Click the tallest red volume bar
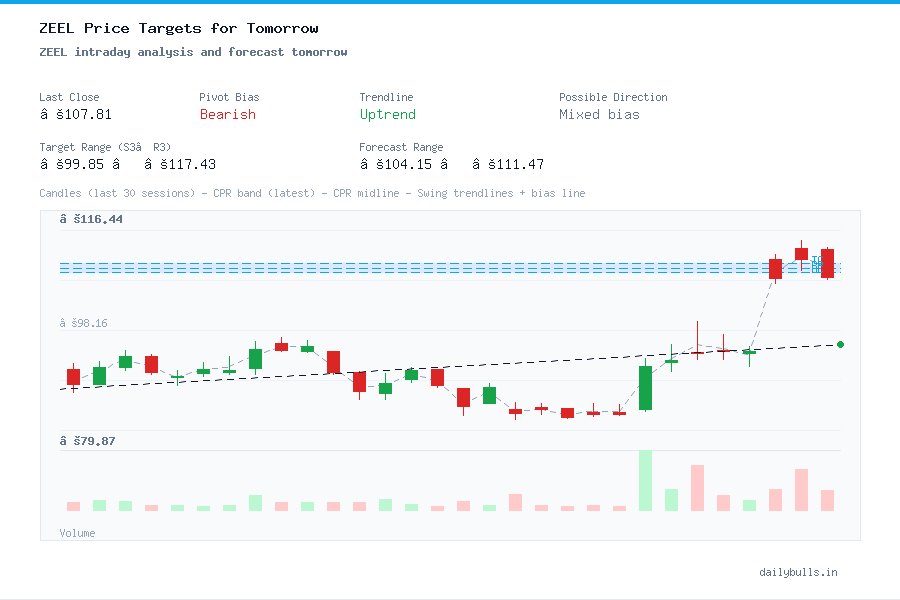 pos(697,488)
